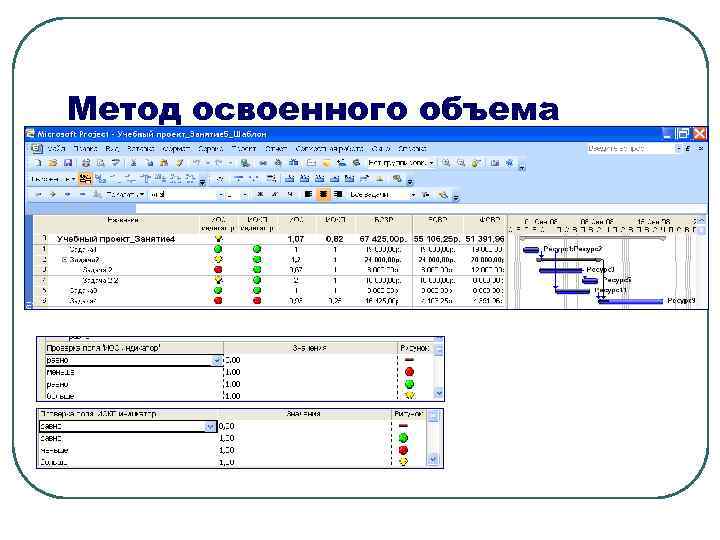Open the Вставка menu

[x=141, y=148]
